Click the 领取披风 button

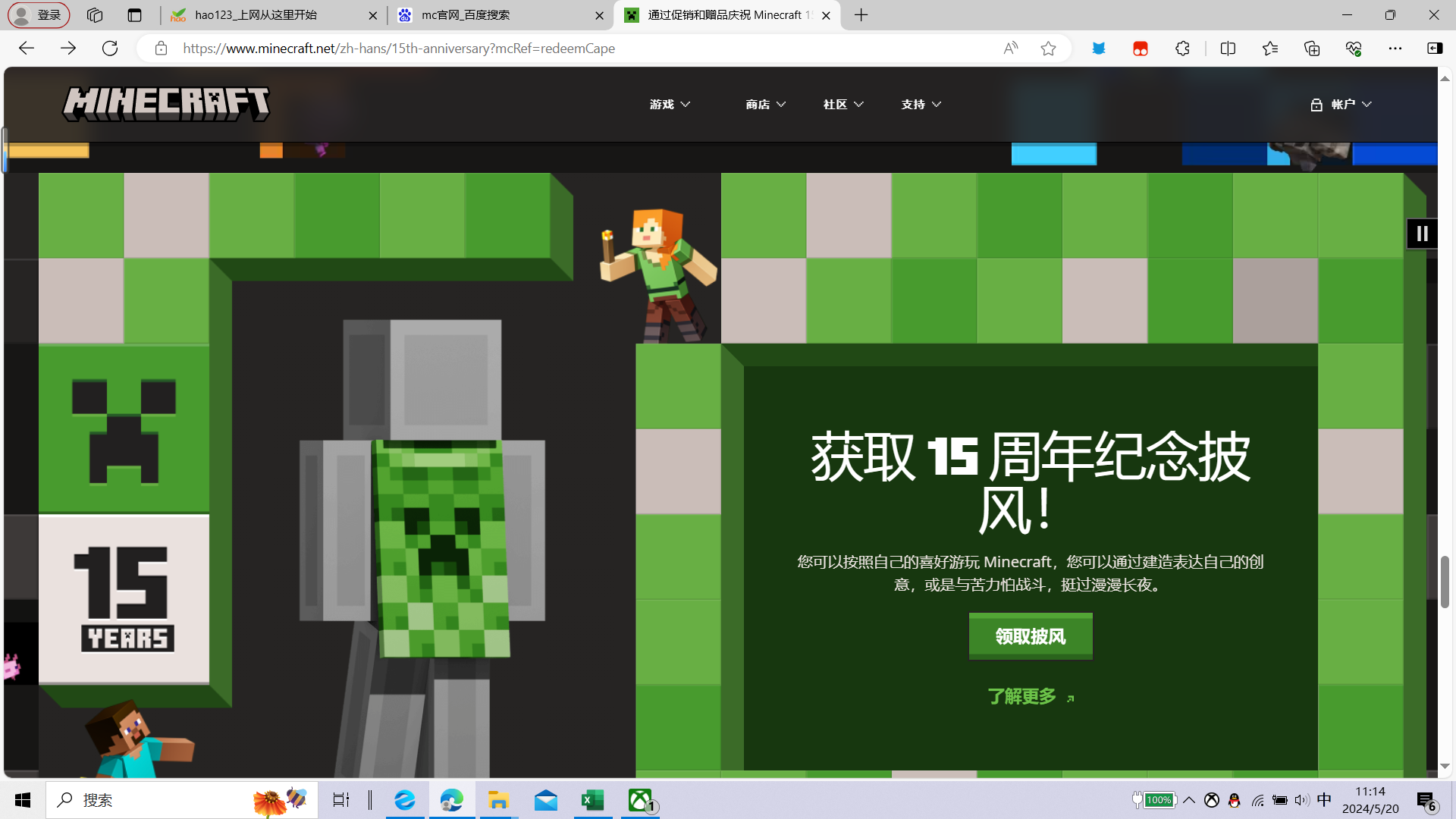click(x=1031, y=636)
